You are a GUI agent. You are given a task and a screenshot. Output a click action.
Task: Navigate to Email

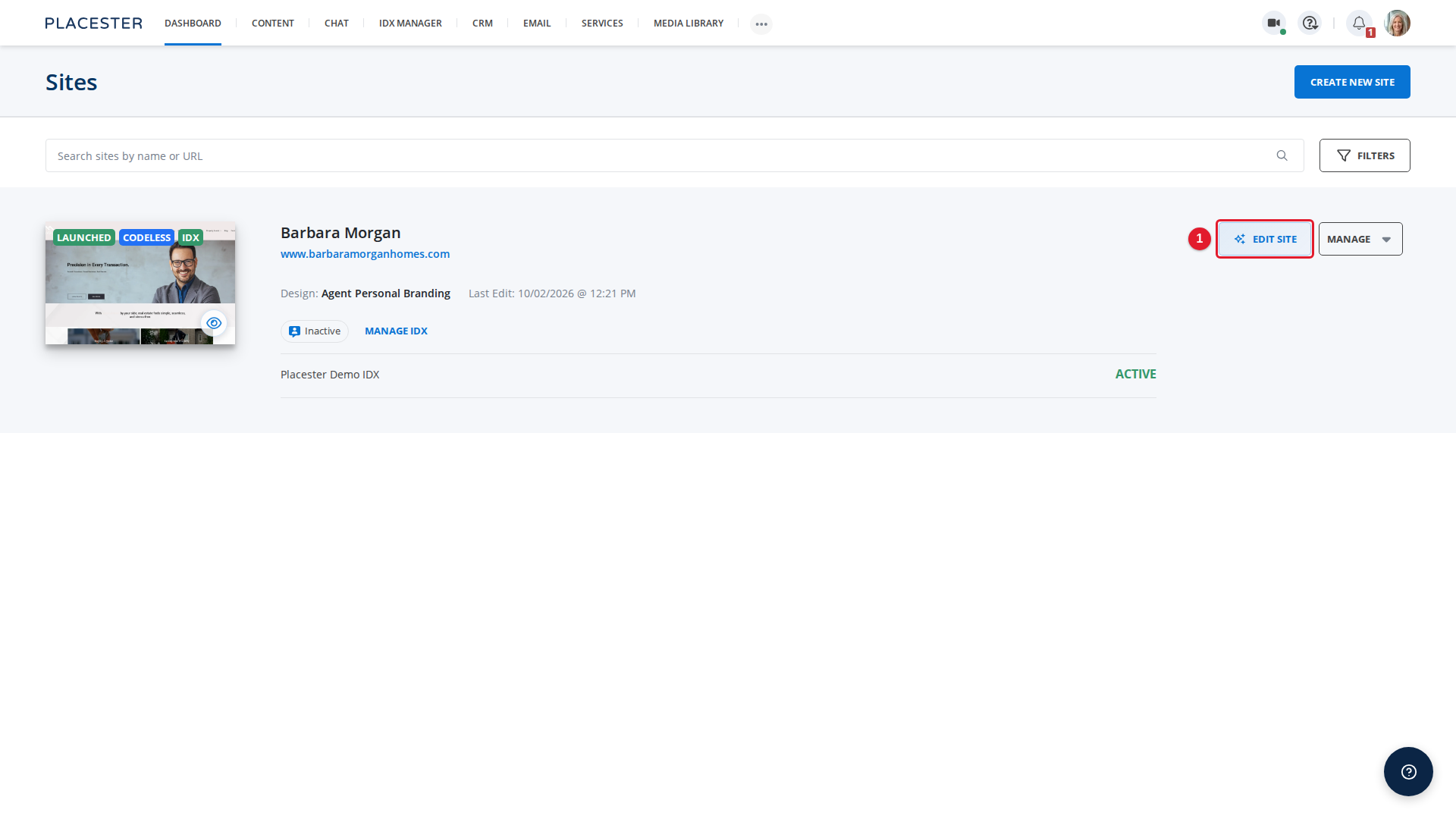(537, 24)
